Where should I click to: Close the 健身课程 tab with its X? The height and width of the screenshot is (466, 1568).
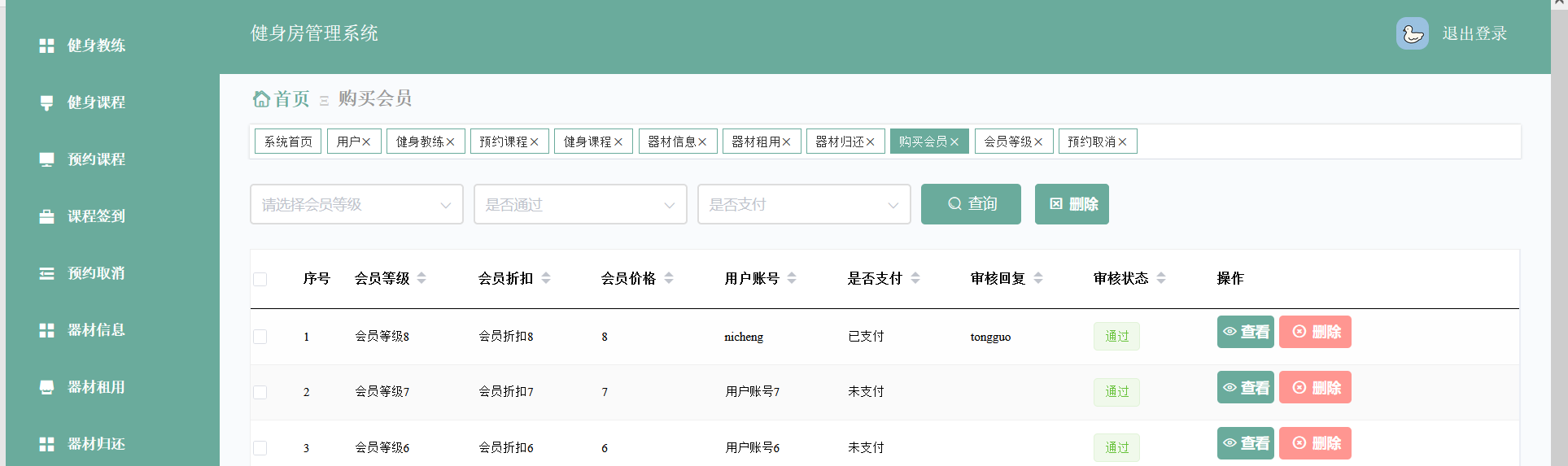[618, 142]
